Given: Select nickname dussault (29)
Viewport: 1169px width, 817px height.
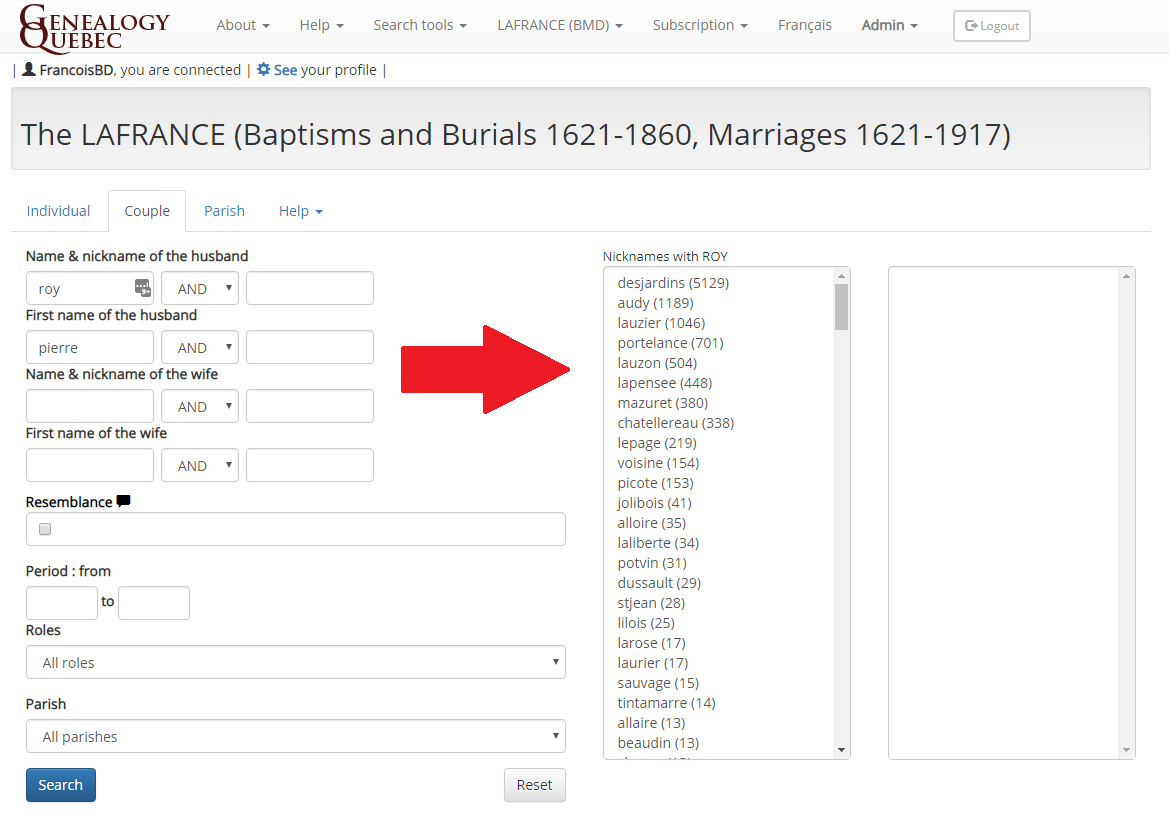Looking at the screenshot, I should click(659, 583).
